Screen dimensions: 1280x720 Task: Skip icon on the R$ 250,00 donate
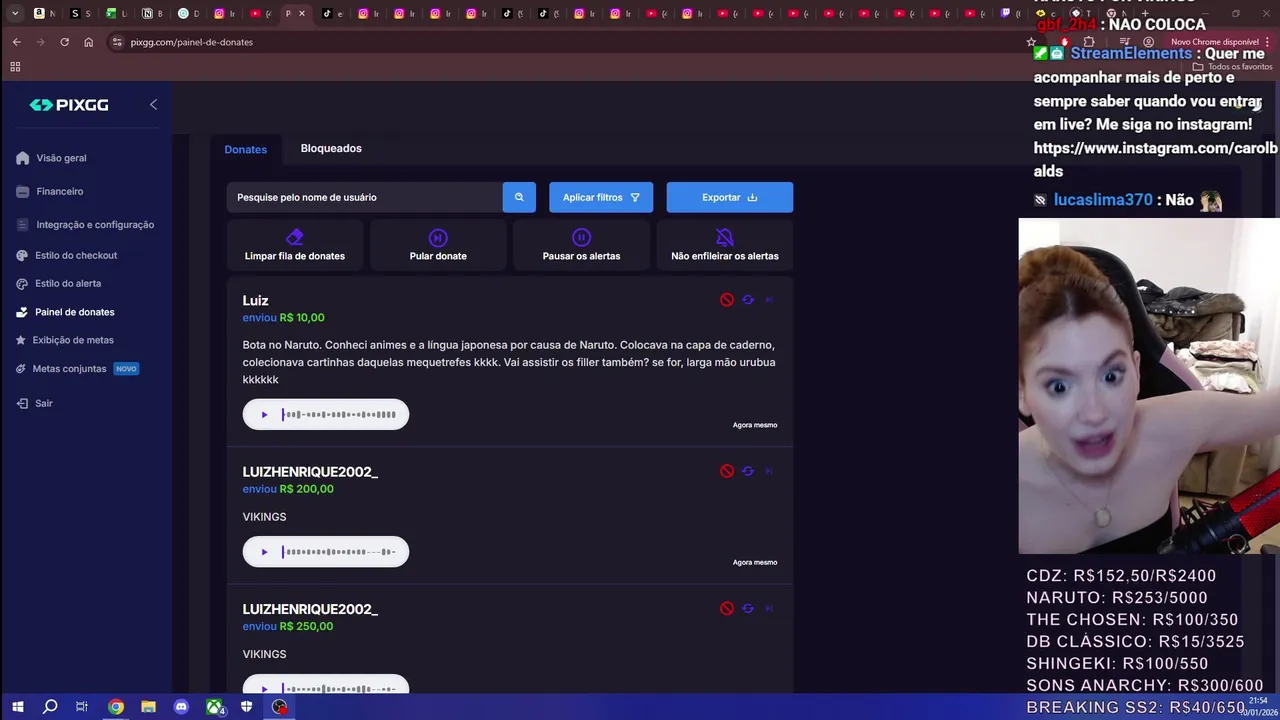[769, 608]
